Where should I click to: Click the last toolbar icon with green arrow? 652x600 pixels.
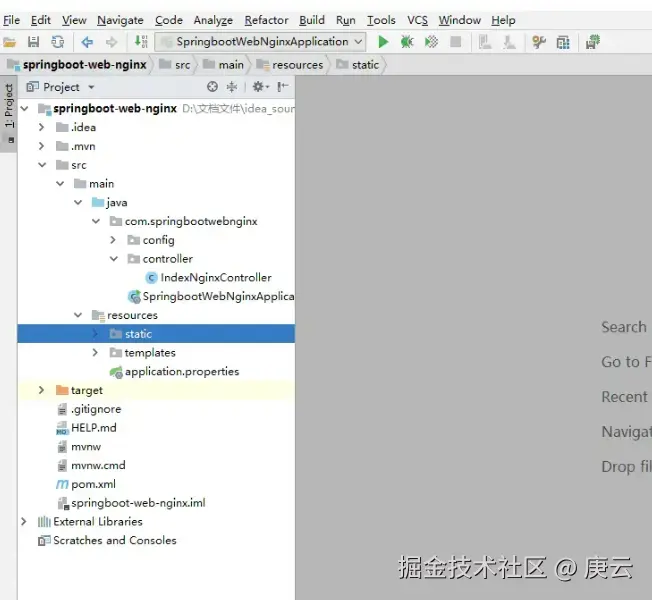click(x=593, y=42)
